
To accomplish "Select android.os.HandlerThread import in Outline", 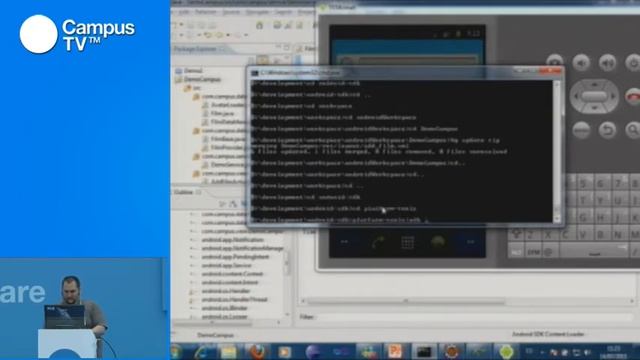I will pos(234,300).
